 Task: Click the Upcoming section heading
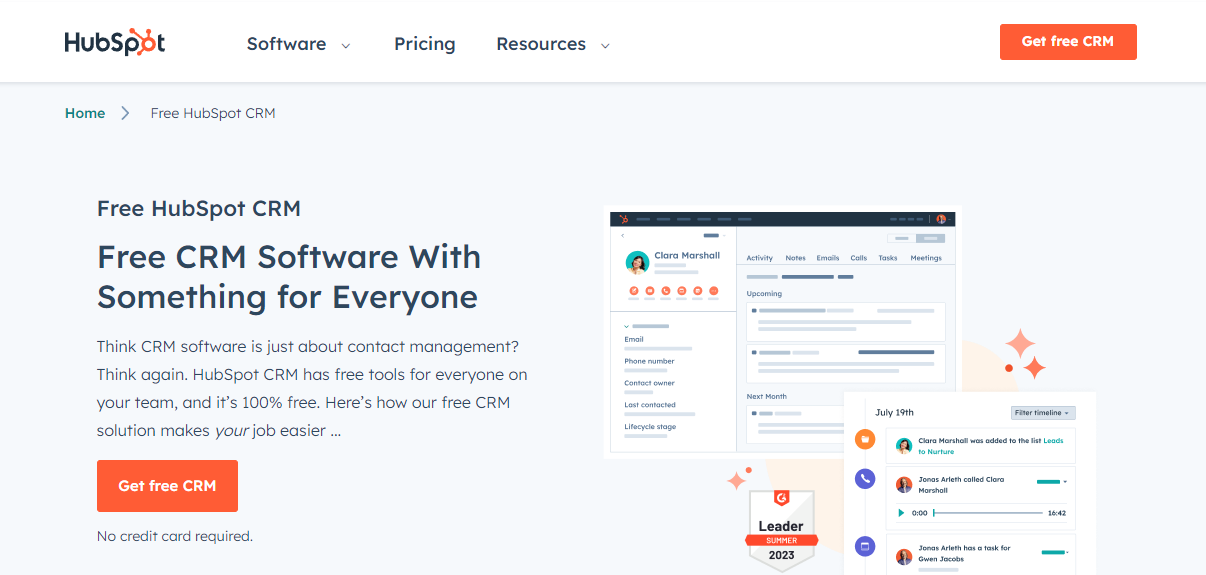[764, 294]
